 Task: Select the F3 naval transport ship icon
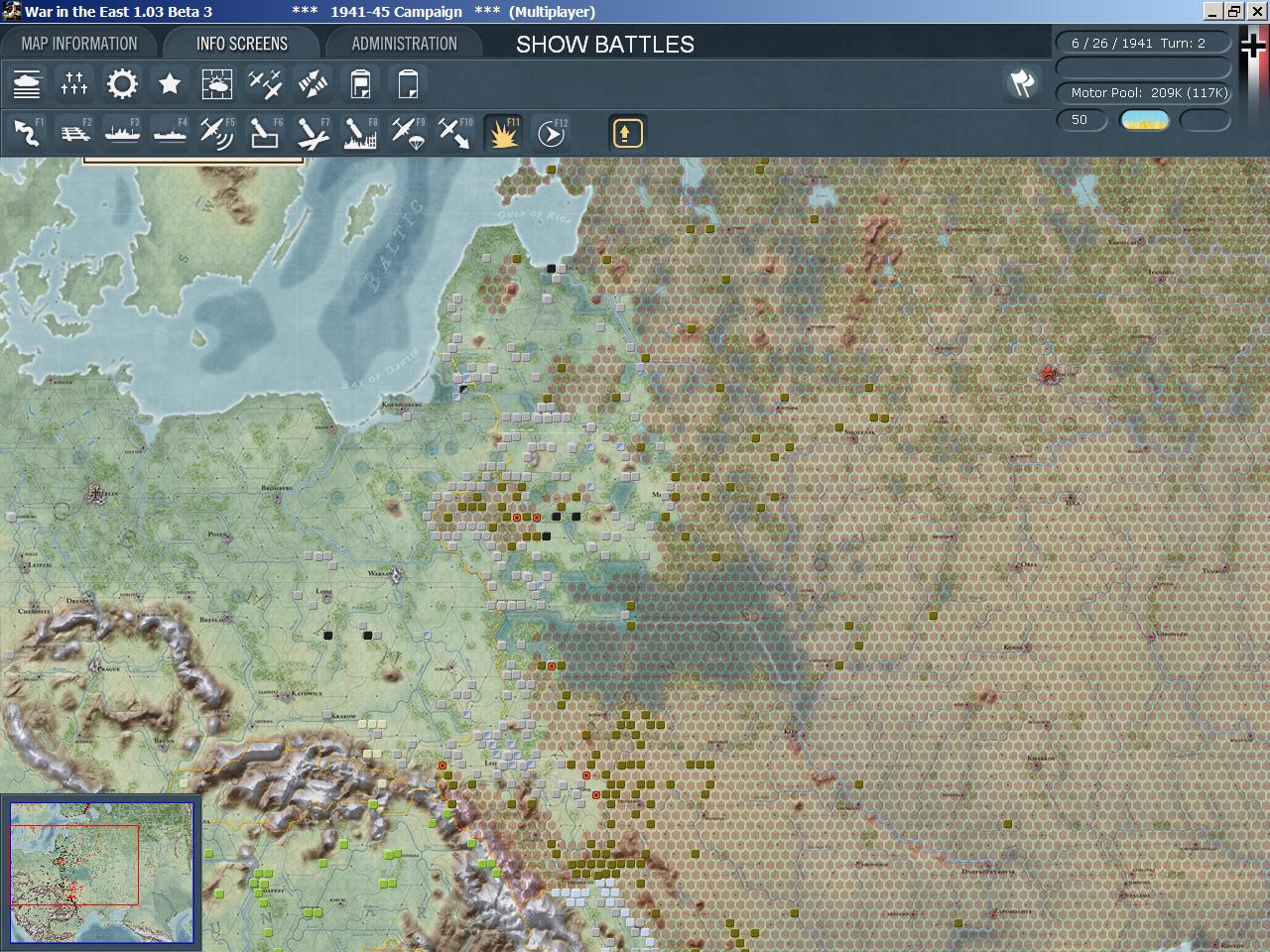click(x=122, y=133)
